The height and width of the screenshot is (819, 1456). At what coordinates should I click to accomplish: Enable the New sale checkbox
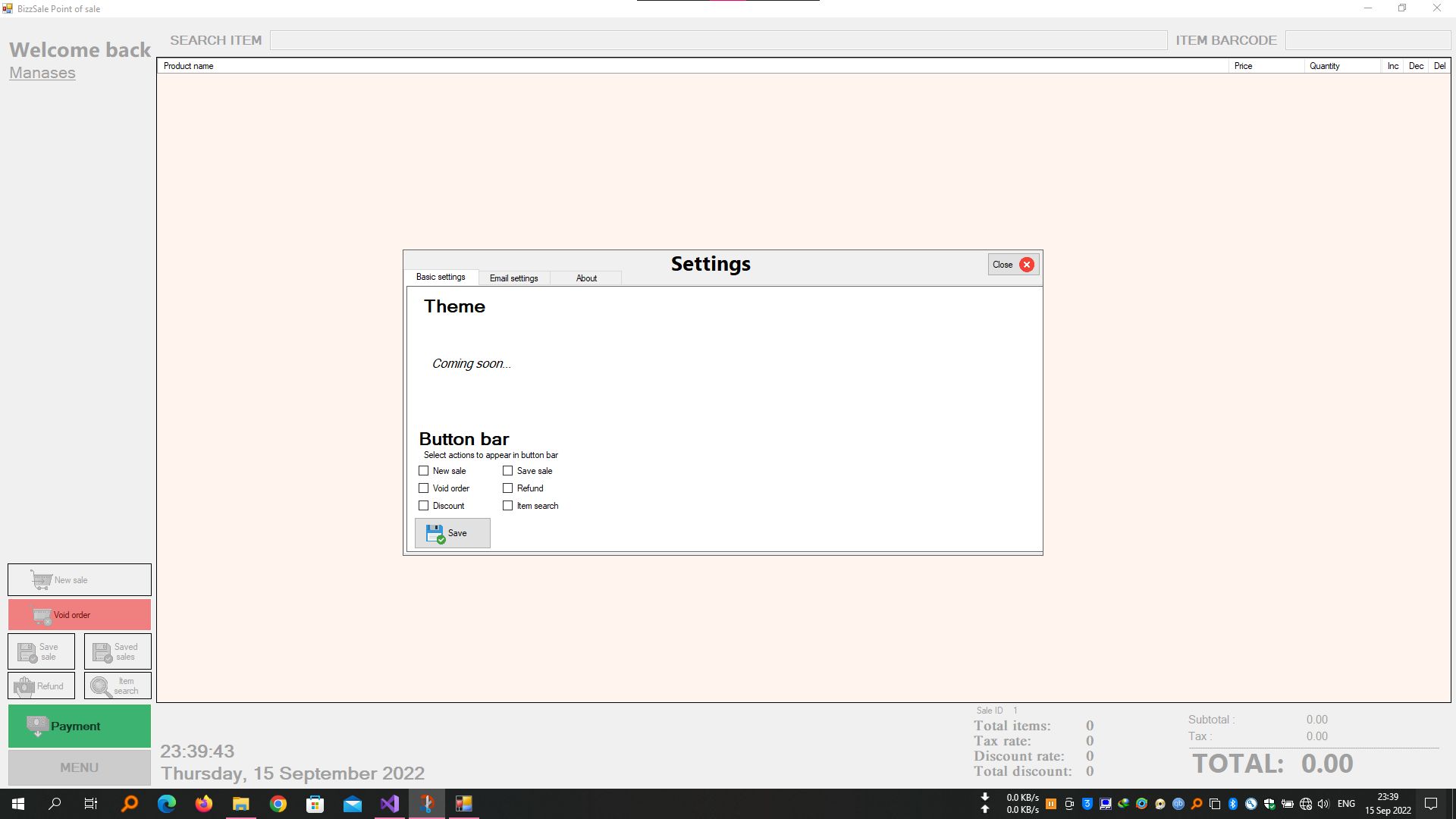424,471
